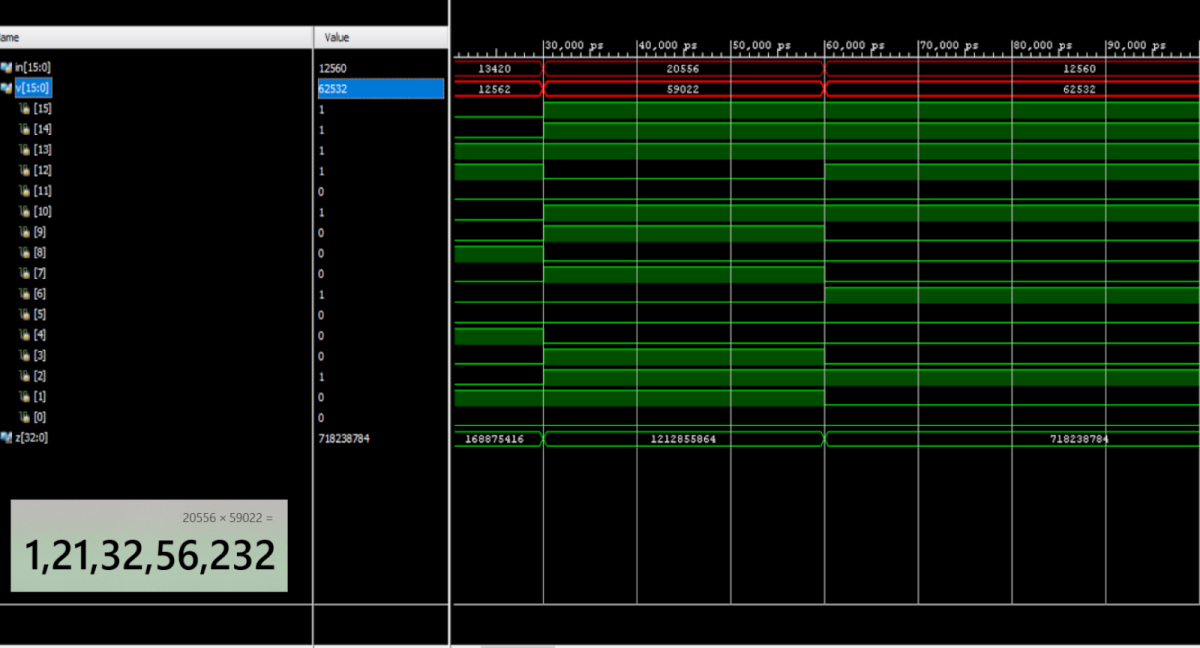Click the calculator result 1,21,32,56,232
This screenshot has width=1200, height=648.
pyautogui.click(x=149, y=555)
